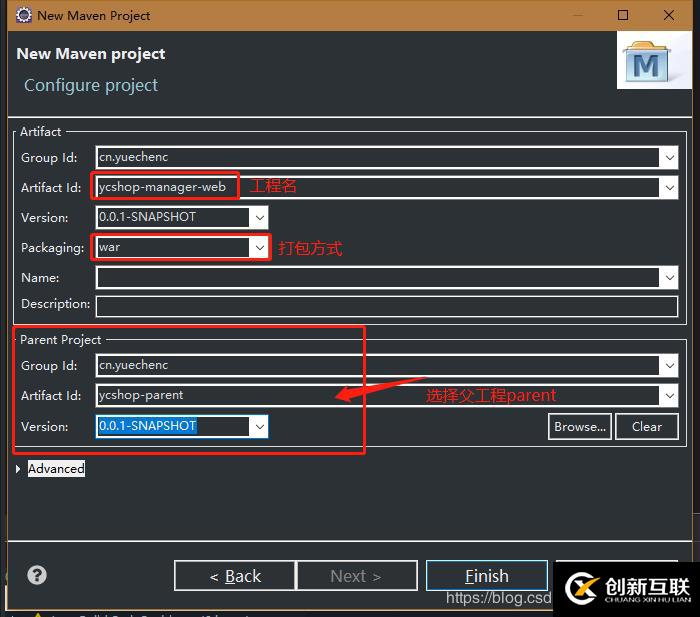Expand the Advanced section
Screen dimensions: 700x617
[18, 469]
